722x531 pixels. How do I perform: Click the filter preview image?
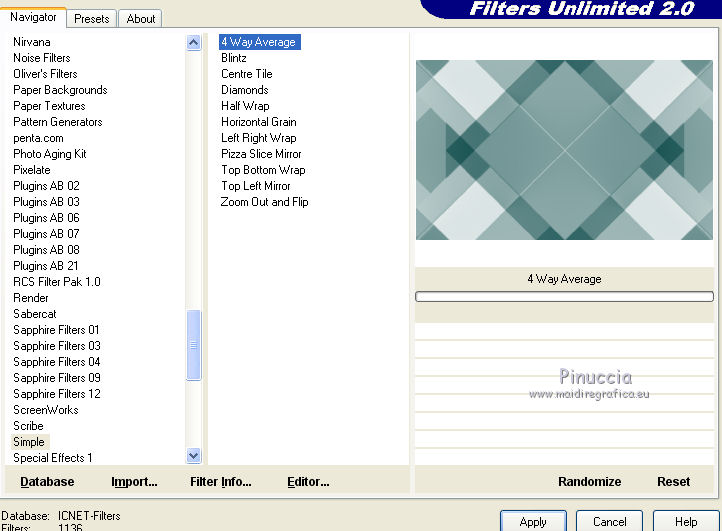pos(564,150)
